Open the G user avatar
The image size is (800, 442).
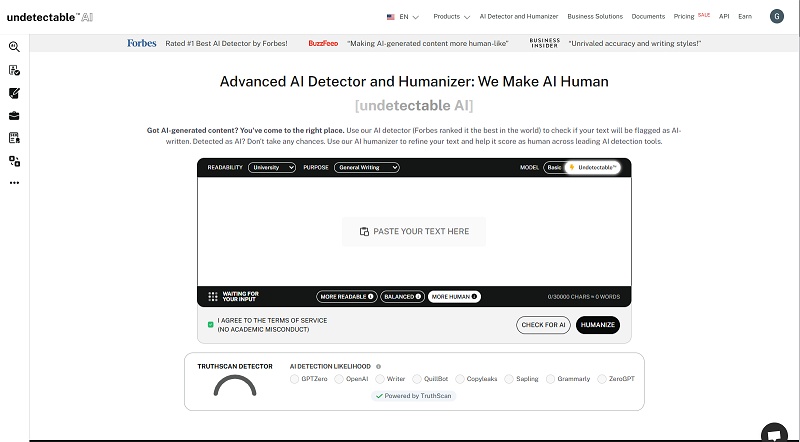click(x=777, y=16)
